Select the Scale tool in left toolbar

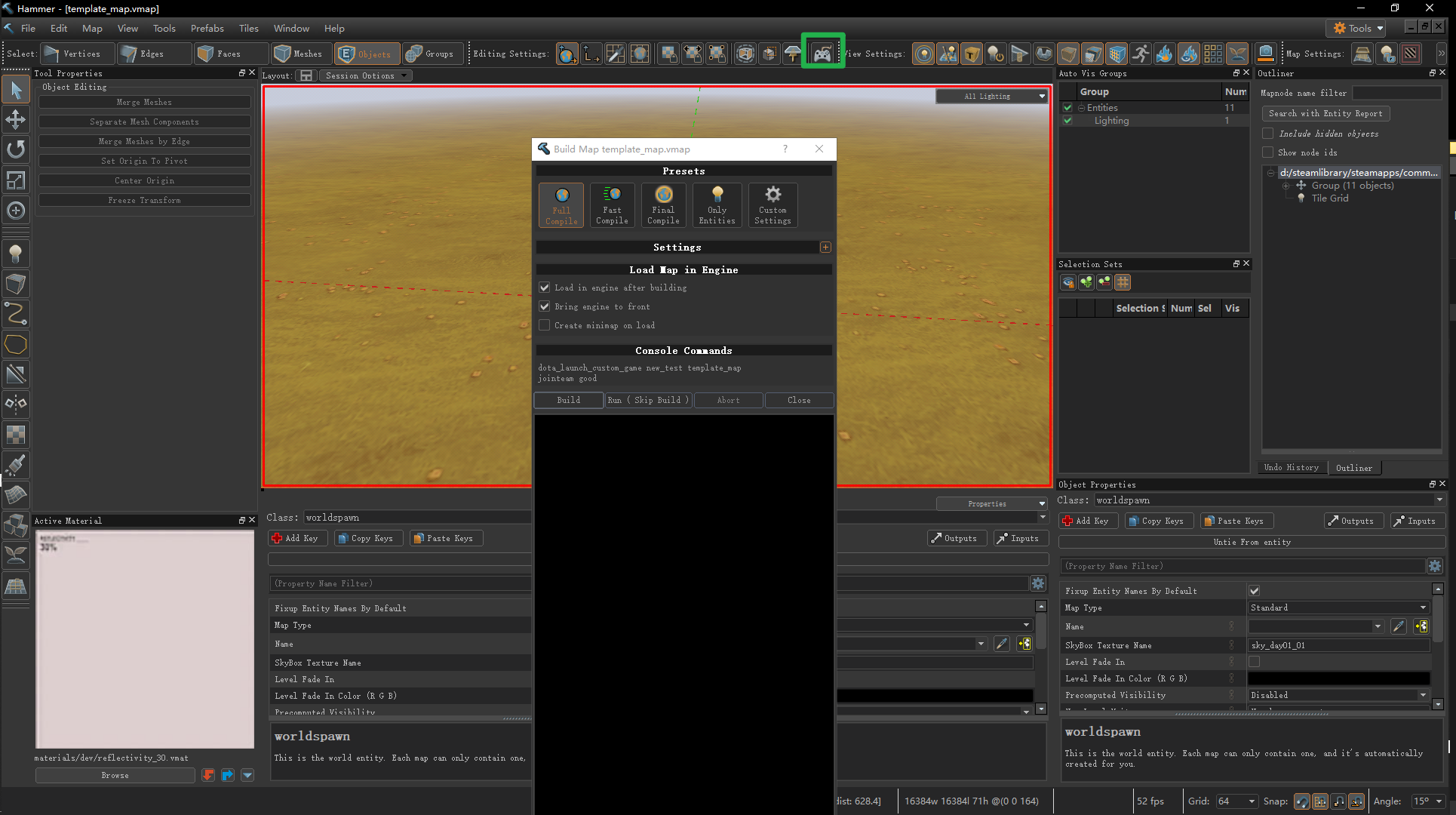click(16, 180)
